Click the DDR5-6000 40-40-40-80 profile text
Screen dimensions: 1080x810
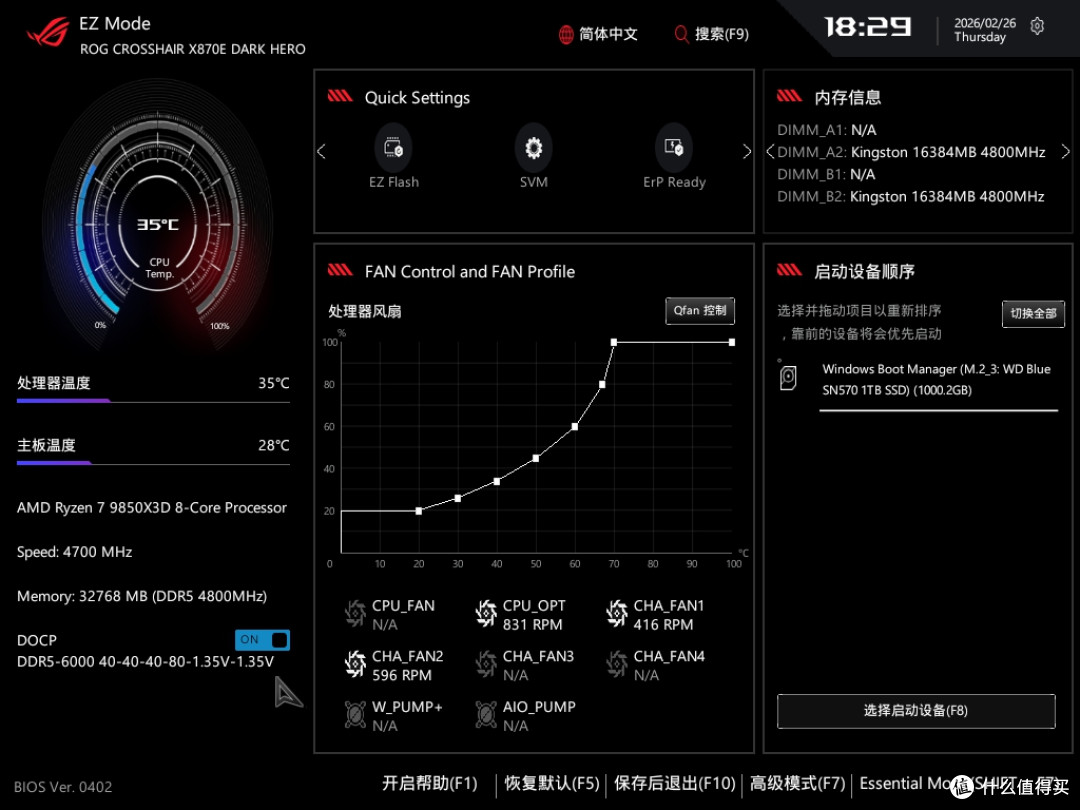145,661
